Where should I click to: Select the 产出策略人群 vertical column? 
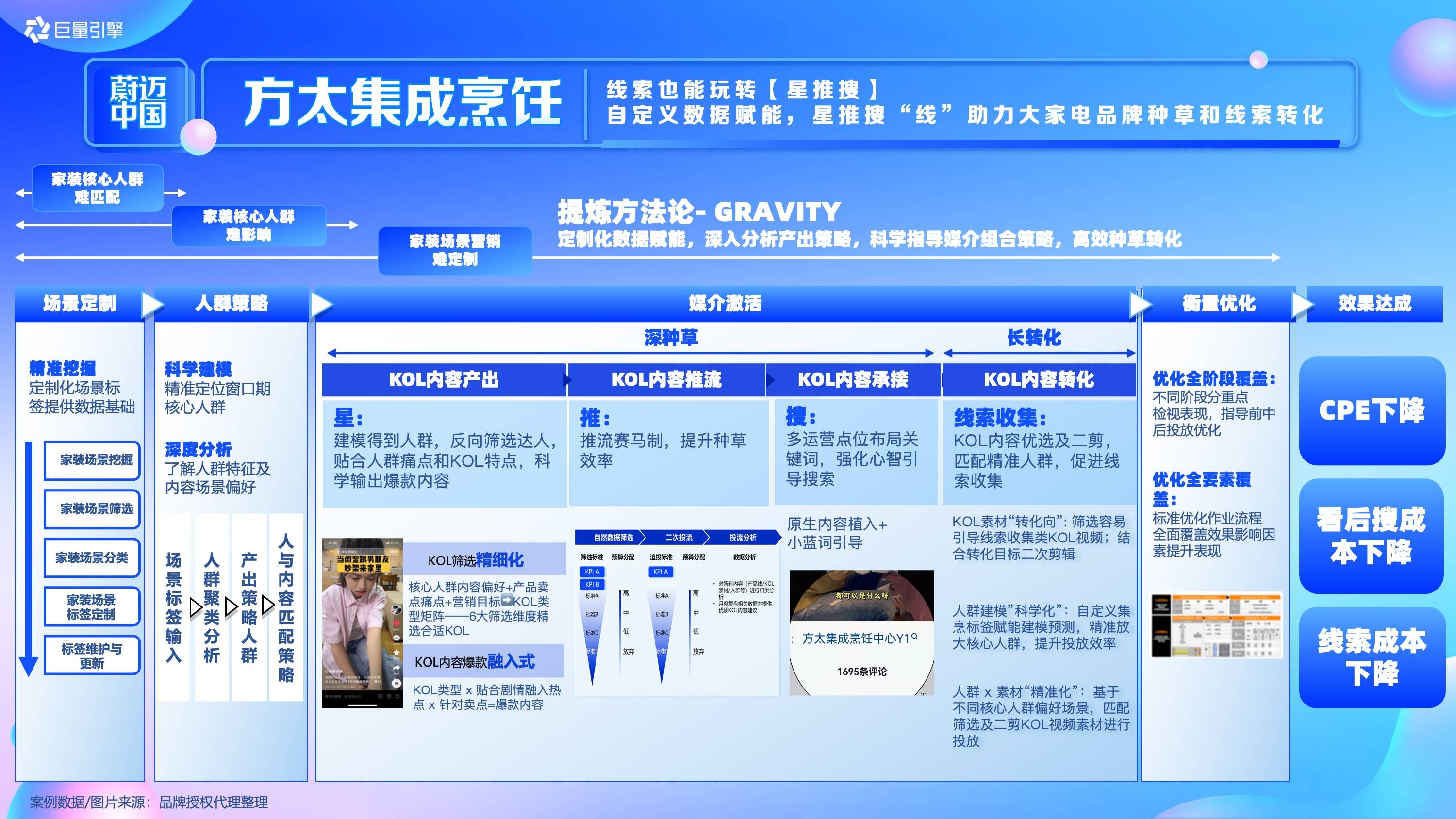click(248, 607)
